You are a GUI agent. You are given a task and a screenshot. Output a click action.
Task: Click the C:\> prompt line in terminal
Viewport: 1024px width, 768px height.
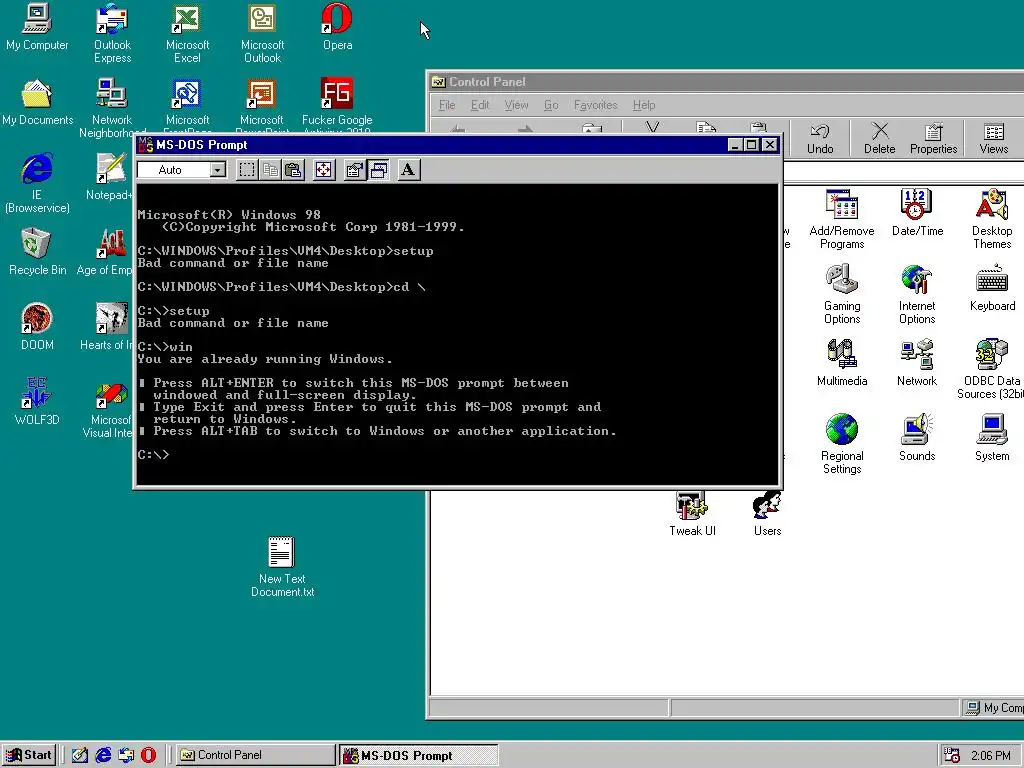coord(154,455)
